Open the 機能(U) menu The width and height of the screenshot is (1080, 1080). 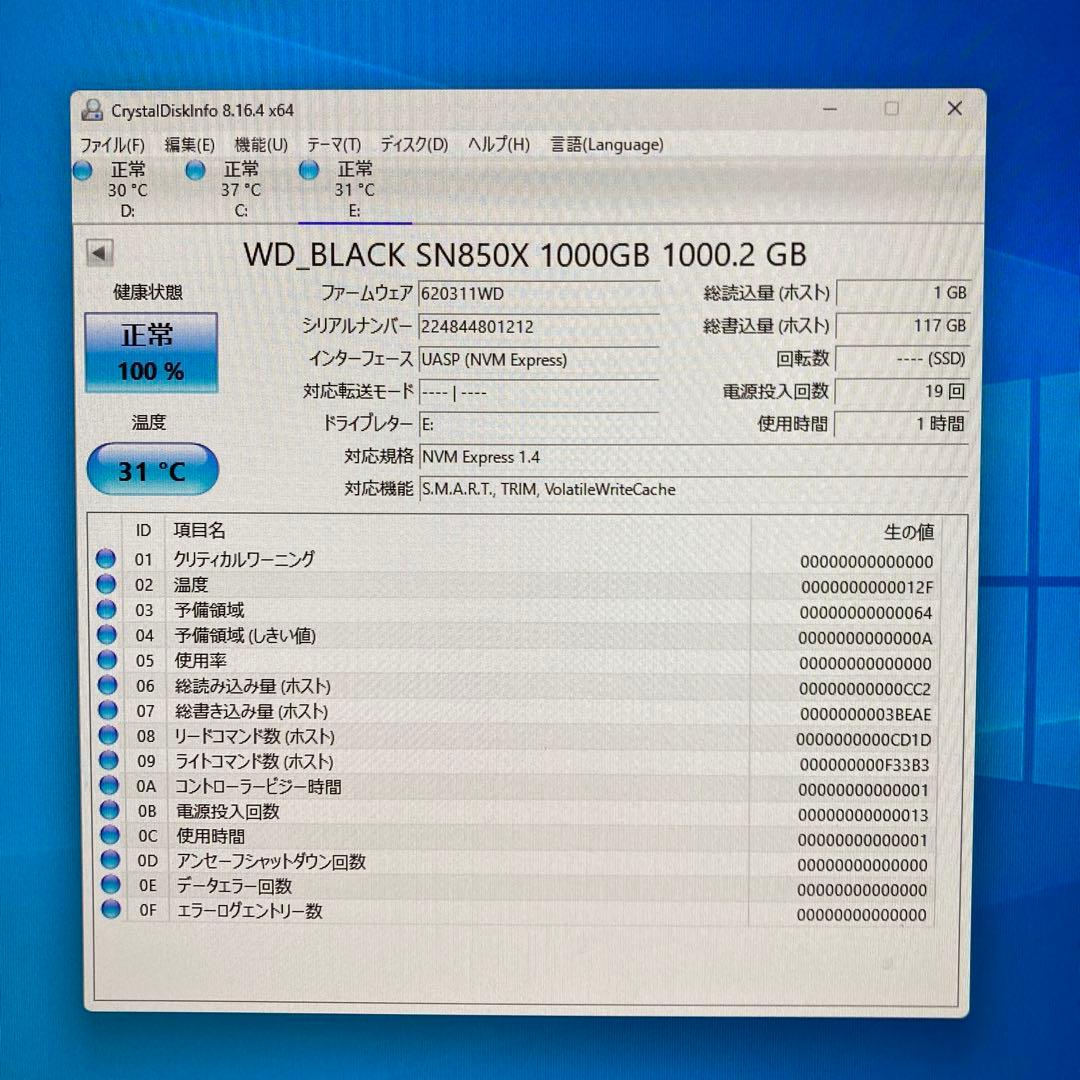(259, 145)
